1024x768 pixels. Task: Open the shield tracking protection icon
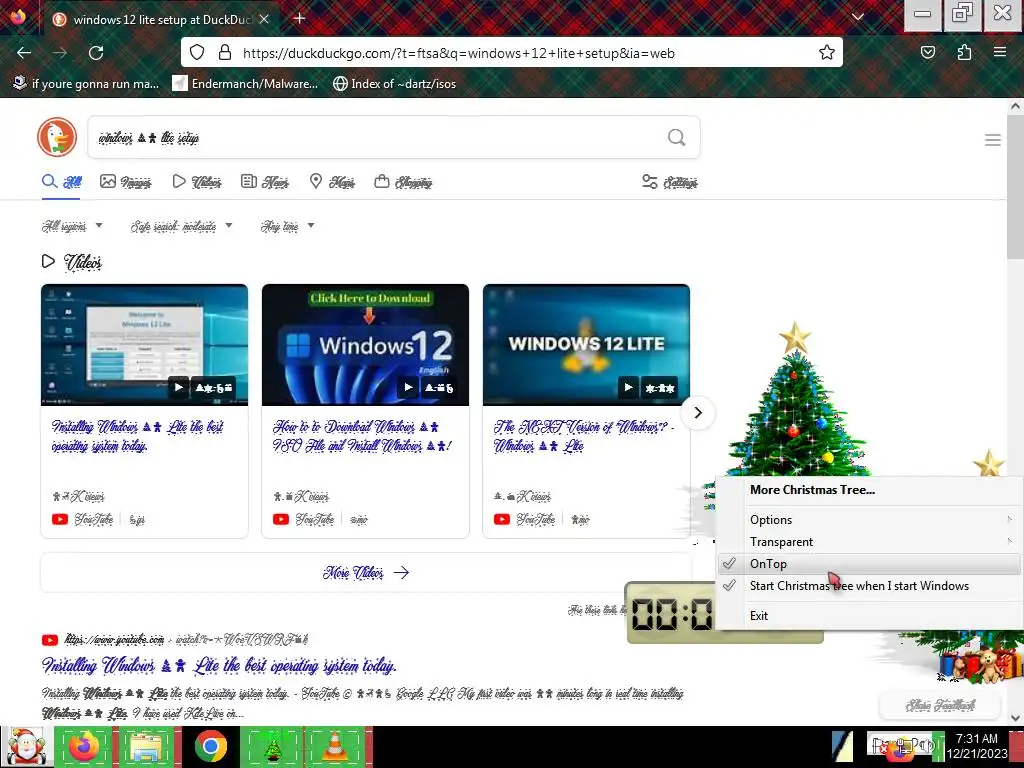(197, 52)
